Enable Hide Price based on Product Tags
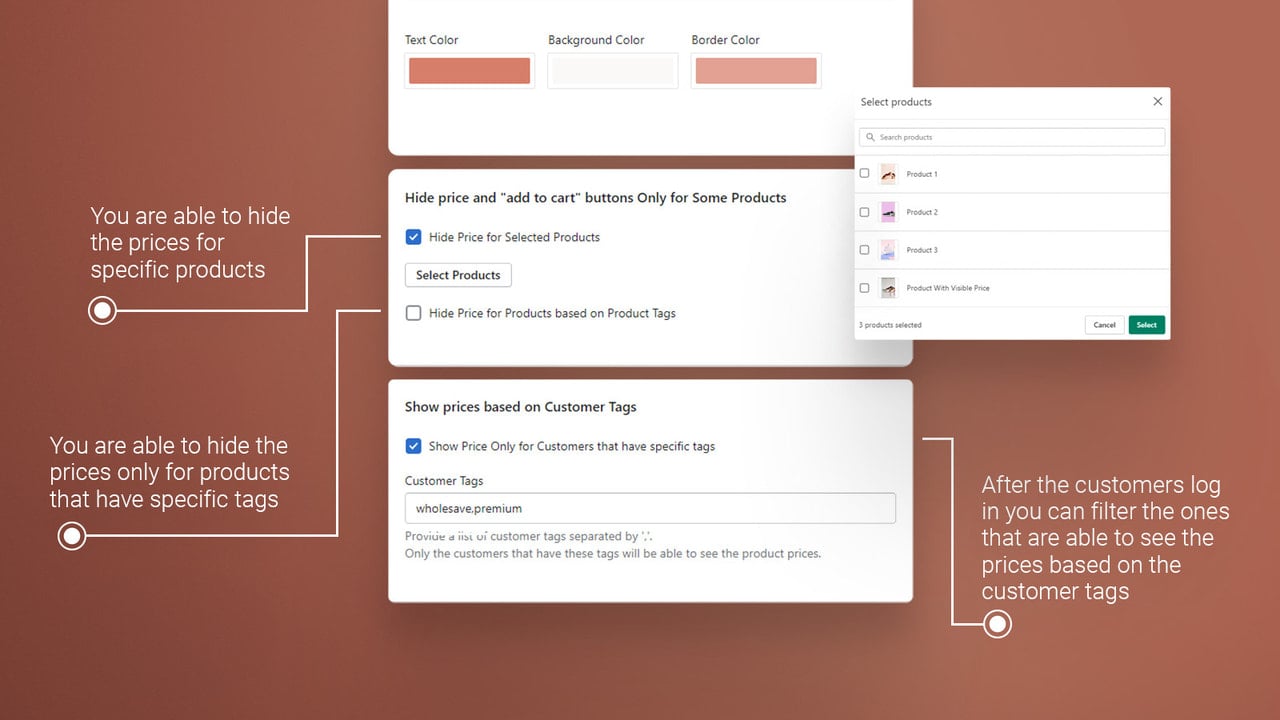 [x=413, y=313]
